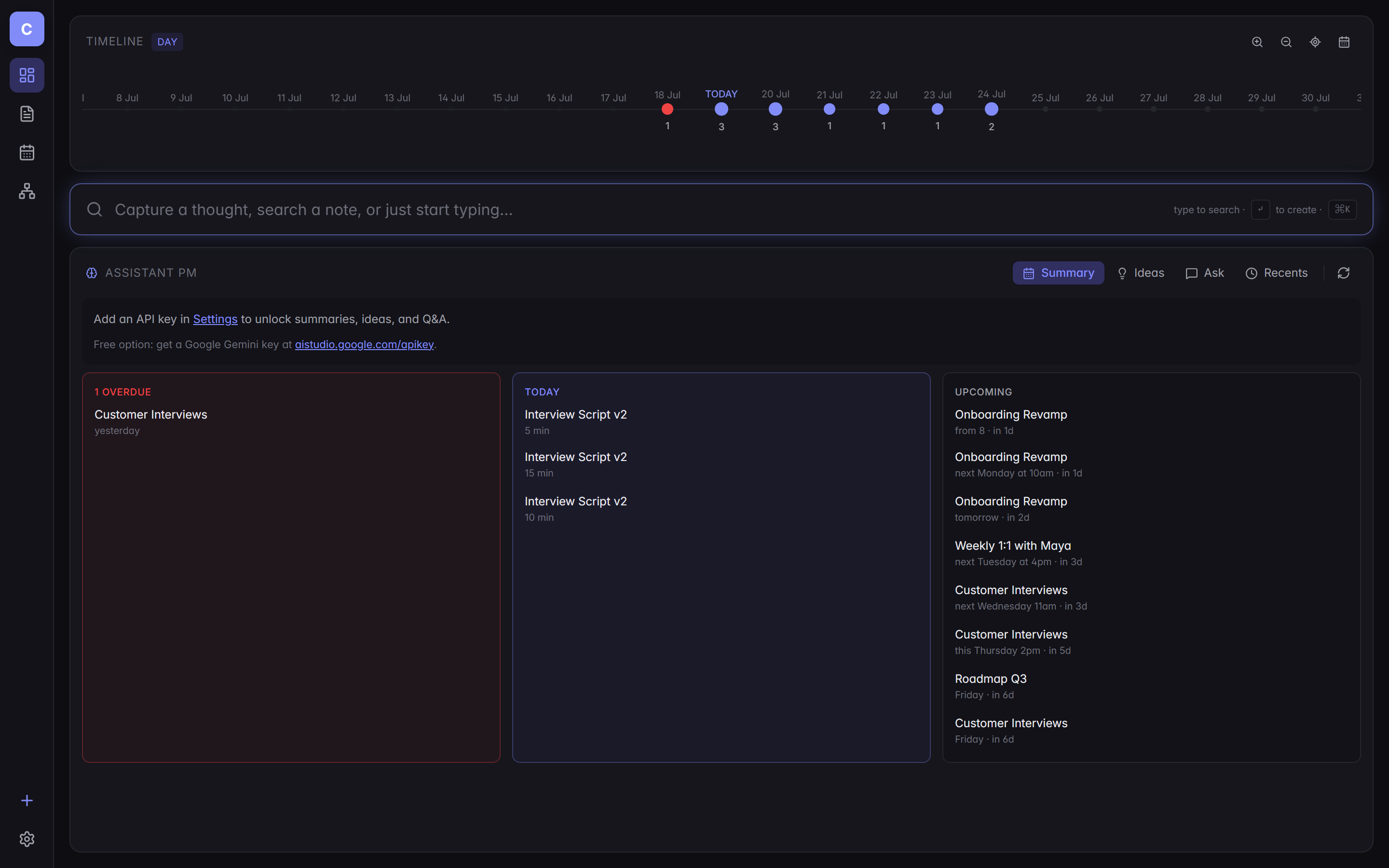Click the 8 Jul date on timeline
The height and width of the screenshot is (868, 1389).
pyautogui.click(x=127, y=98)
